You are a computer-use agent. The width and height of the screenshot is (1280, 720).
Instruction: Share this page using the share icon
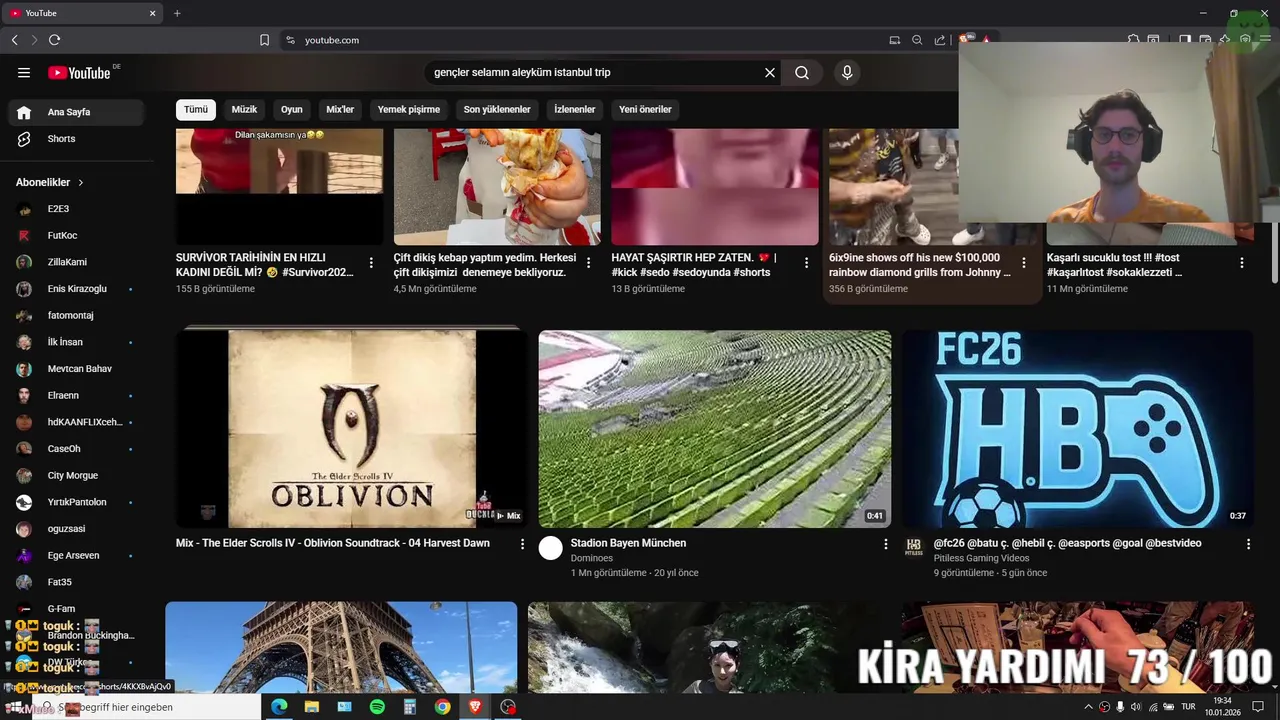tap(940, 40)
